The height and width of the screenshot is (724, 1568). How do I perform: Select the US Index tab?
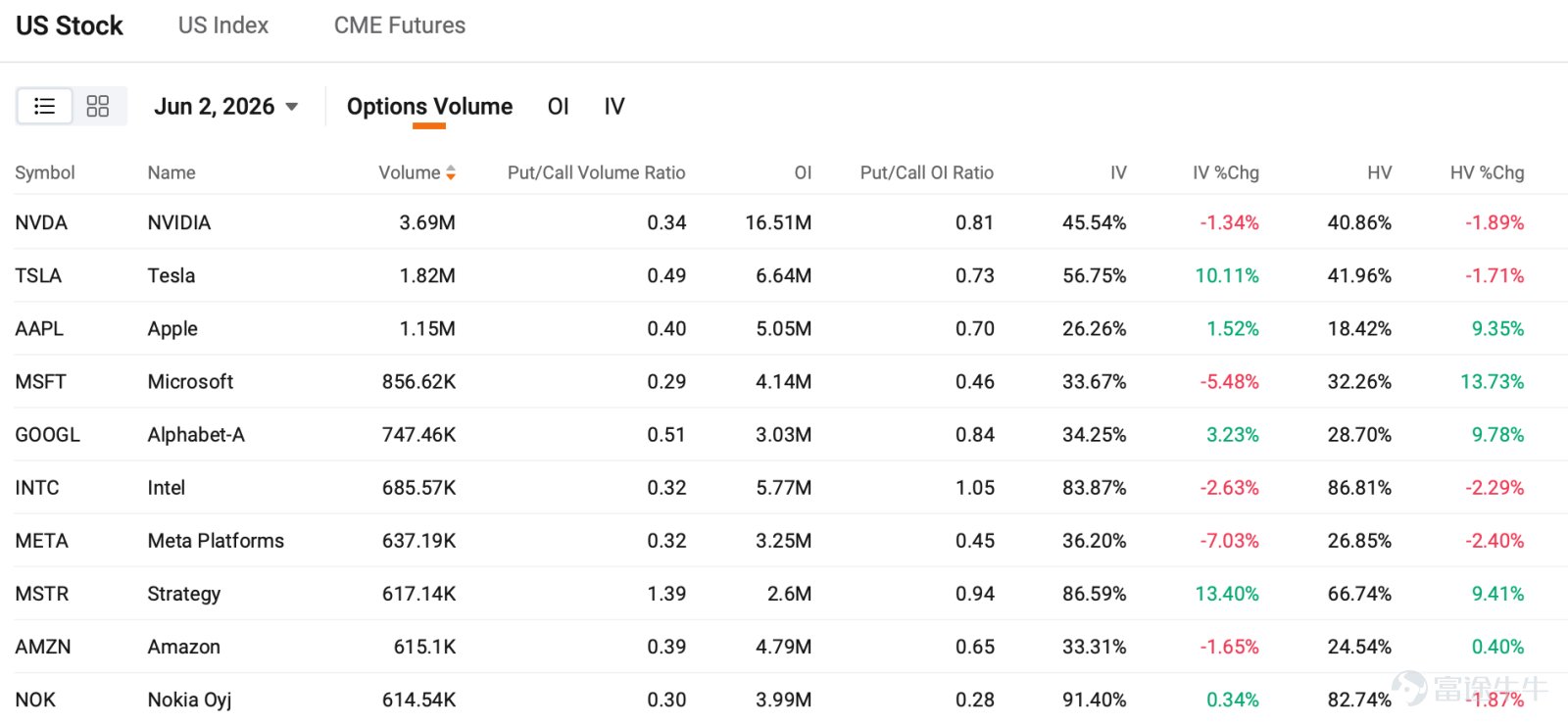223,25
